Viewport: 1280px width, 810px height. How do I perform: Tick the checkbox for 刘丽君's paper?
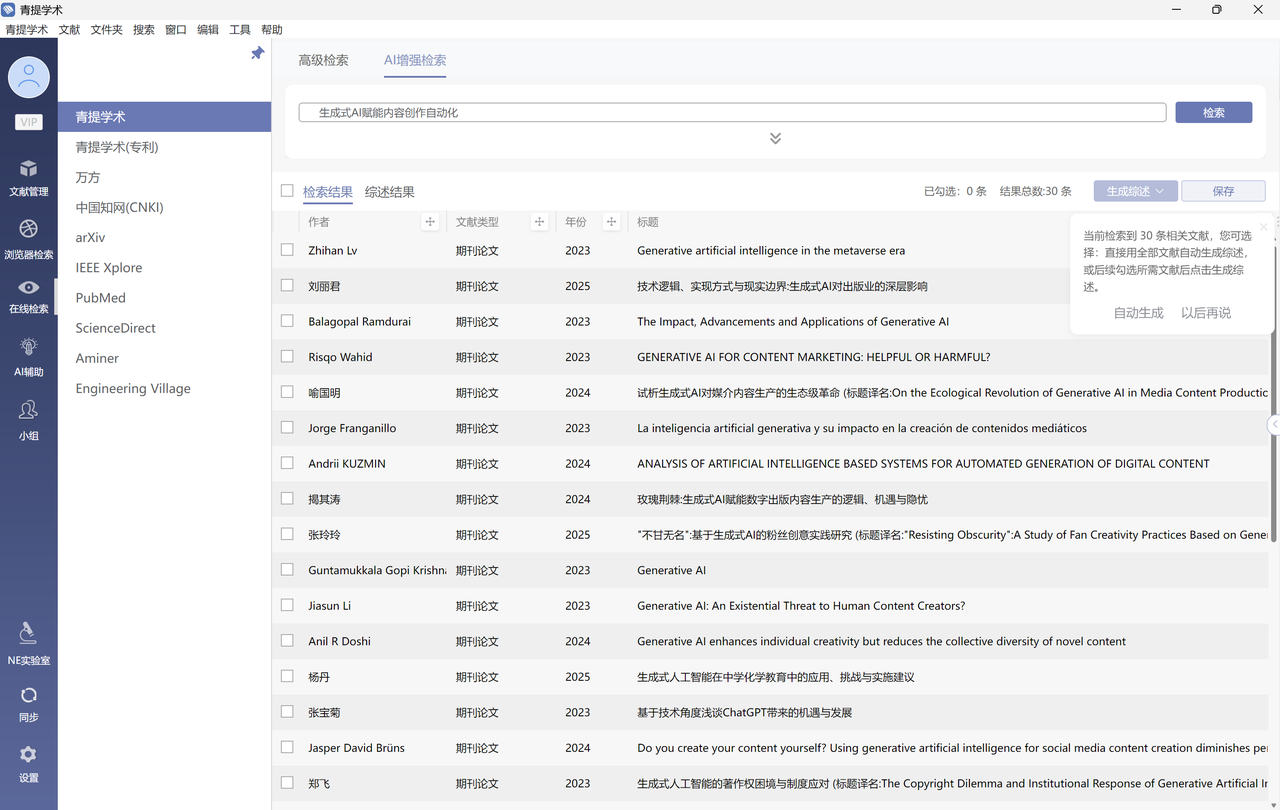pos(287,286)
